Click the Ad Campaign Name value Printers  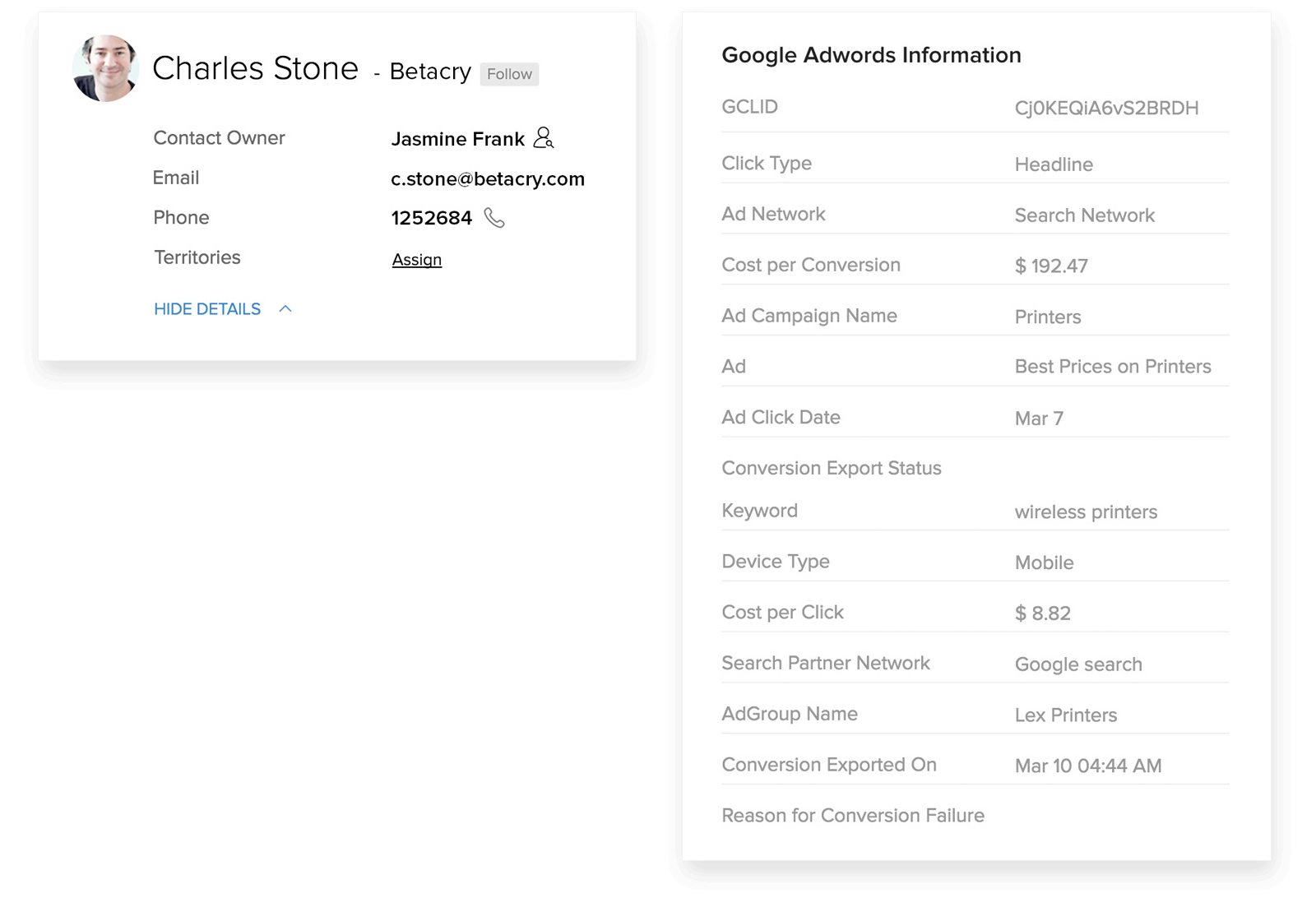pos(1047,317)
